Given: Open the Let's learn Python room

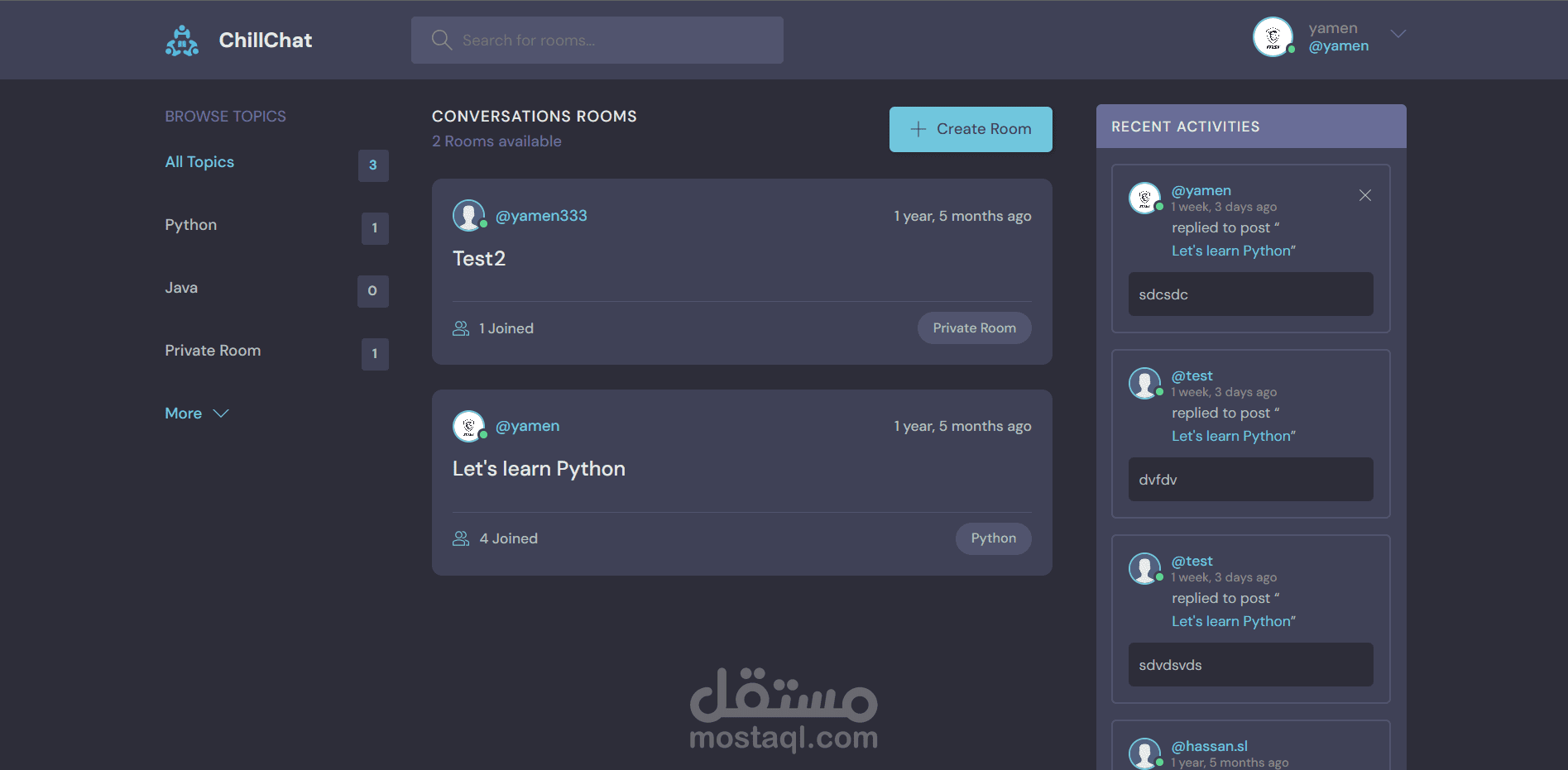Looking at the screenshot, I should [539, 469].
